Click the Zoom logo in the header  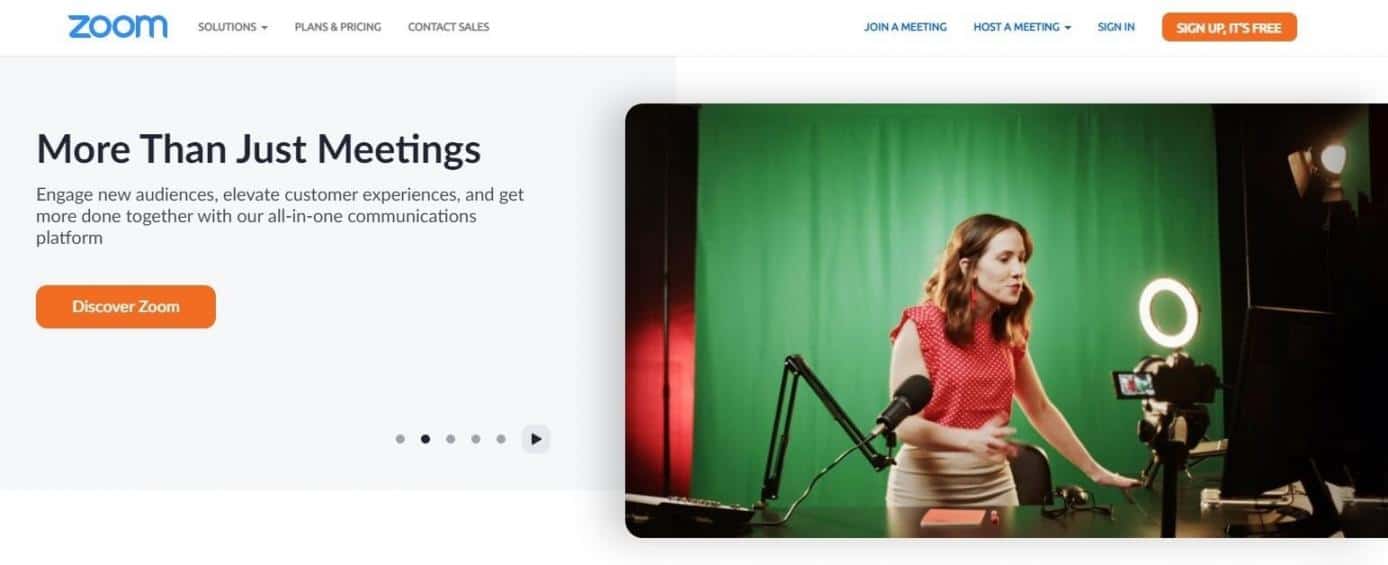click(118, 27)
